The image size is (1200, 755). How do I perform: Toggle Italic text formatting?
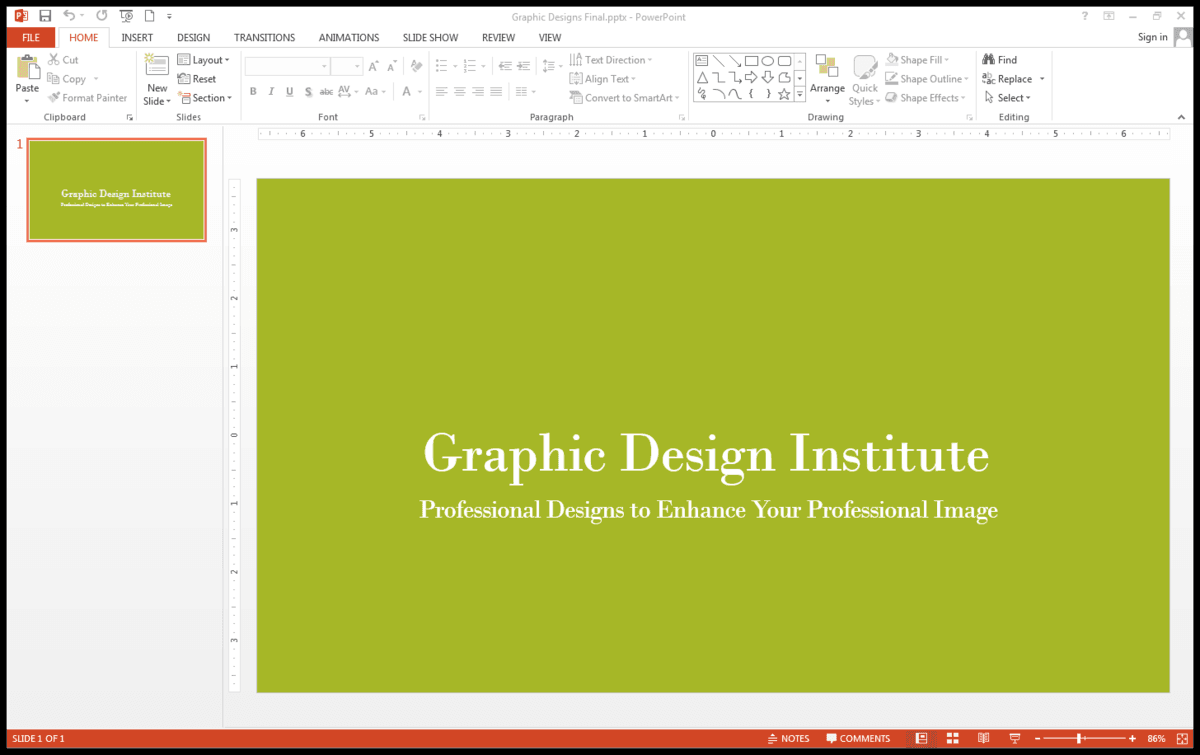[271, 92]
